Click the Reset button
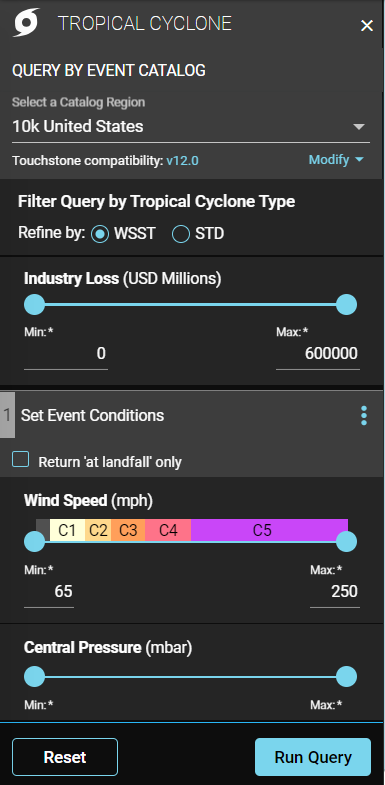Screen dimensions: 385x785 pyautogui.click(x=65, y=756)
